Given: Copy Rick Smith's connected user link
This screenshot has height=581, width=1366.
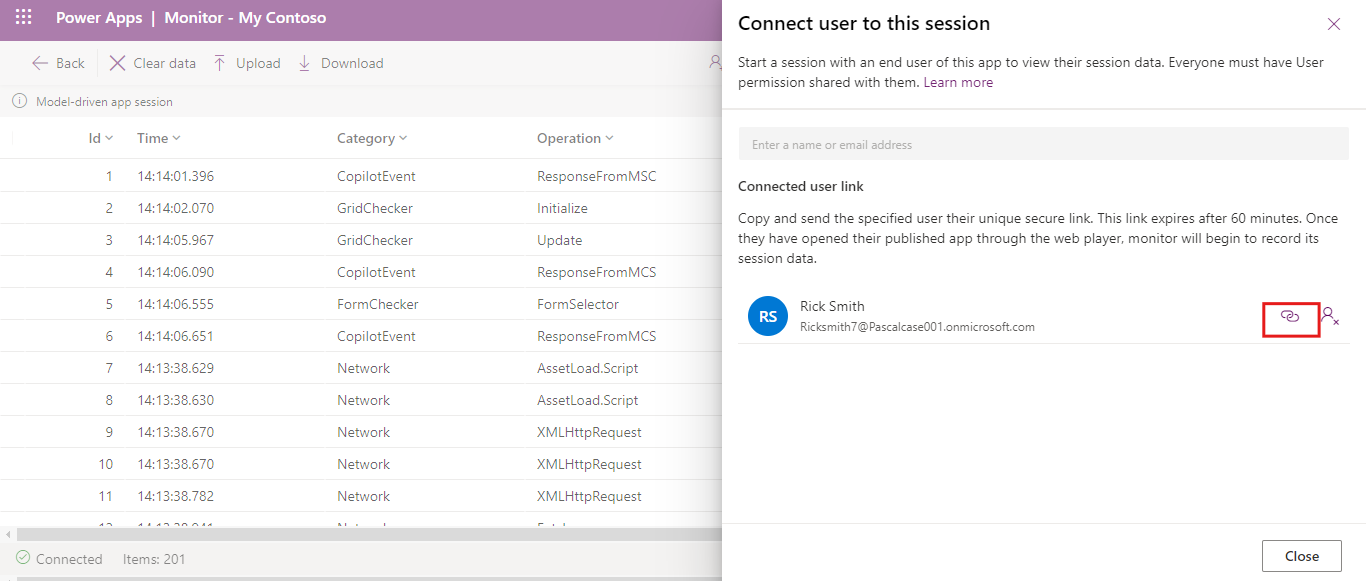Looking at the screenshot, I should (1290, 316).
